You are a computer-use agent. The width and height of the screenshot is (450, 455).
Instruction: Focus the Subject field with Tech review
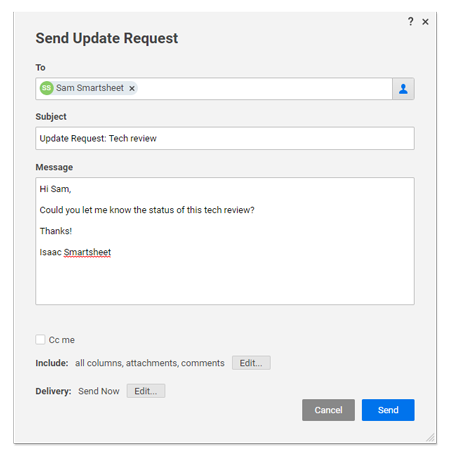pyautogui.click(x=225, y=138)
